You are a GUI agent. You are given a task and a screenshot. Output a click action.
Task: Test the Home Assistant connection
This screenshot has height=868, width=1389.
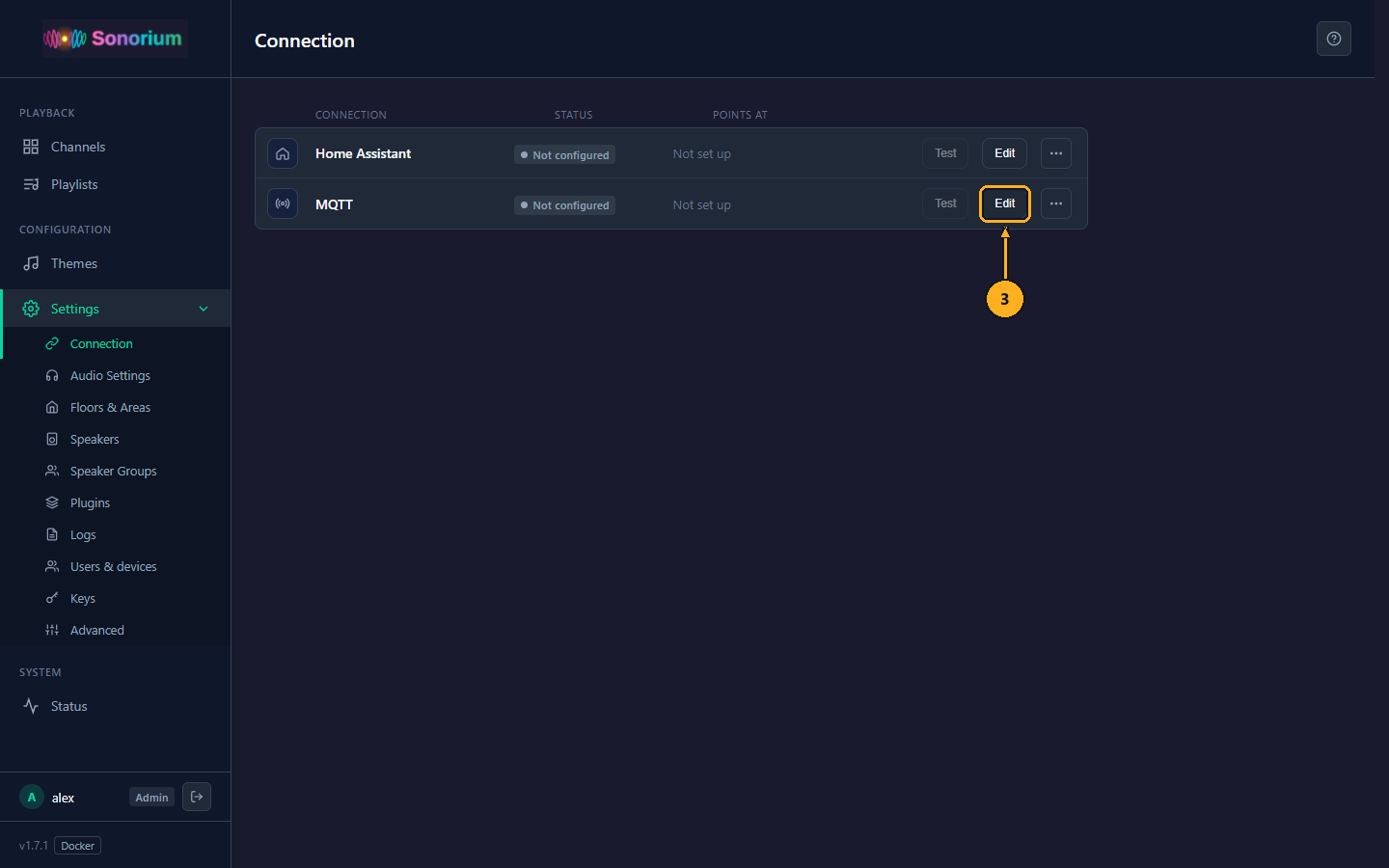[x=945, y=153]
